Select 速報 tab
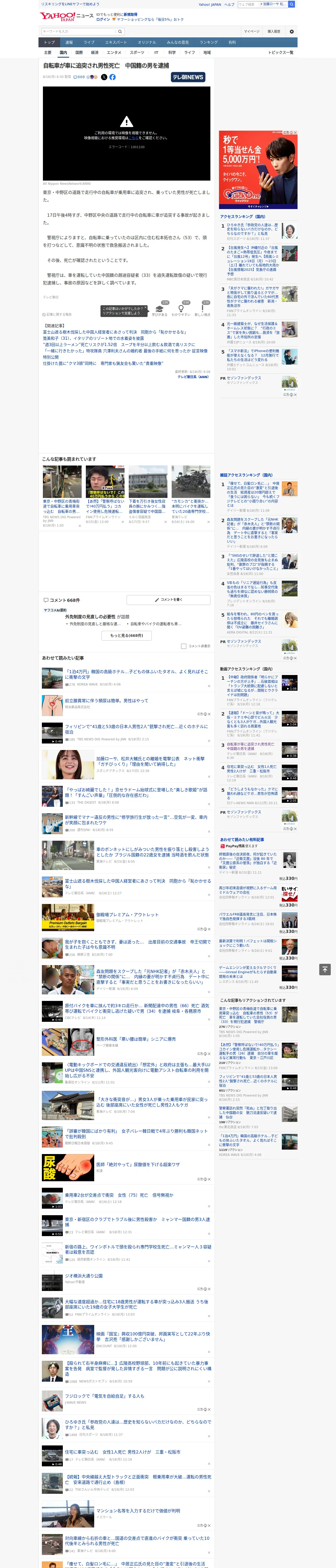The width and height of the screenshot is (336, 1568). click(x=69, y=42)
